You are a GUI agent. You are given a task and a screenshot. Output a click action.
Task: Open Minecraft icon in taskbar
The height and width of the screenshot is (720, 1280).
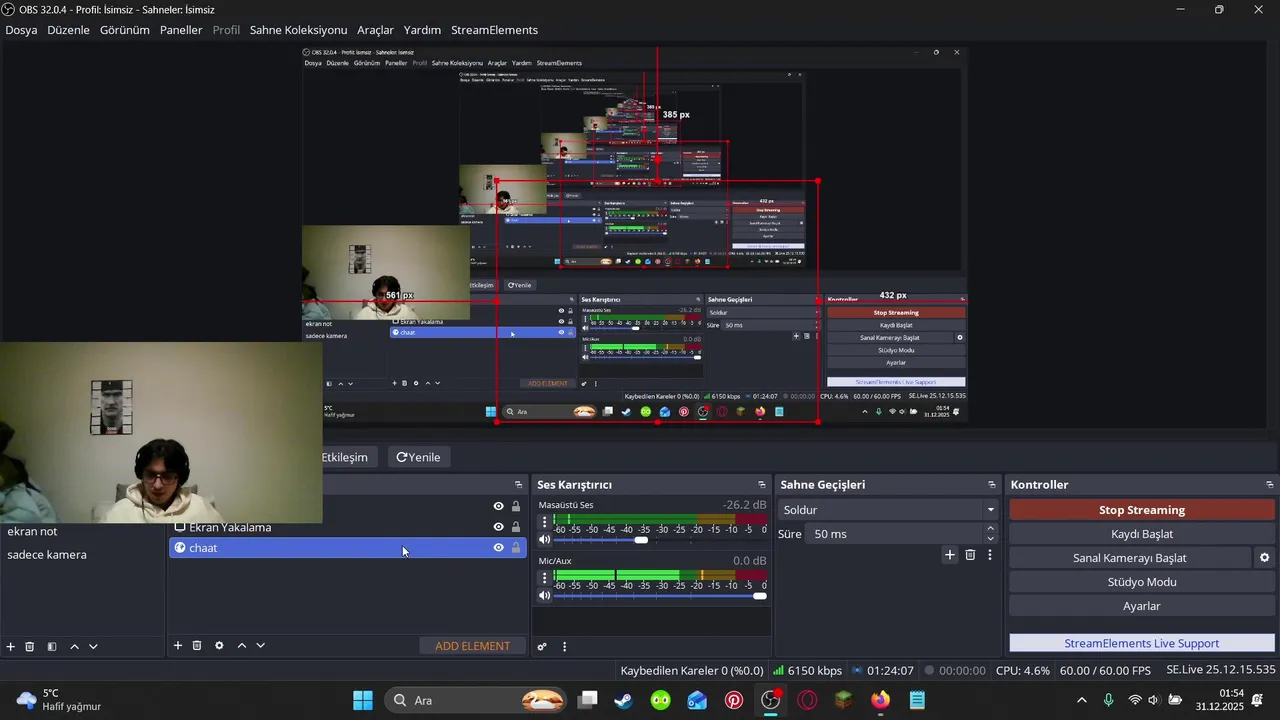tap(843, 700)
